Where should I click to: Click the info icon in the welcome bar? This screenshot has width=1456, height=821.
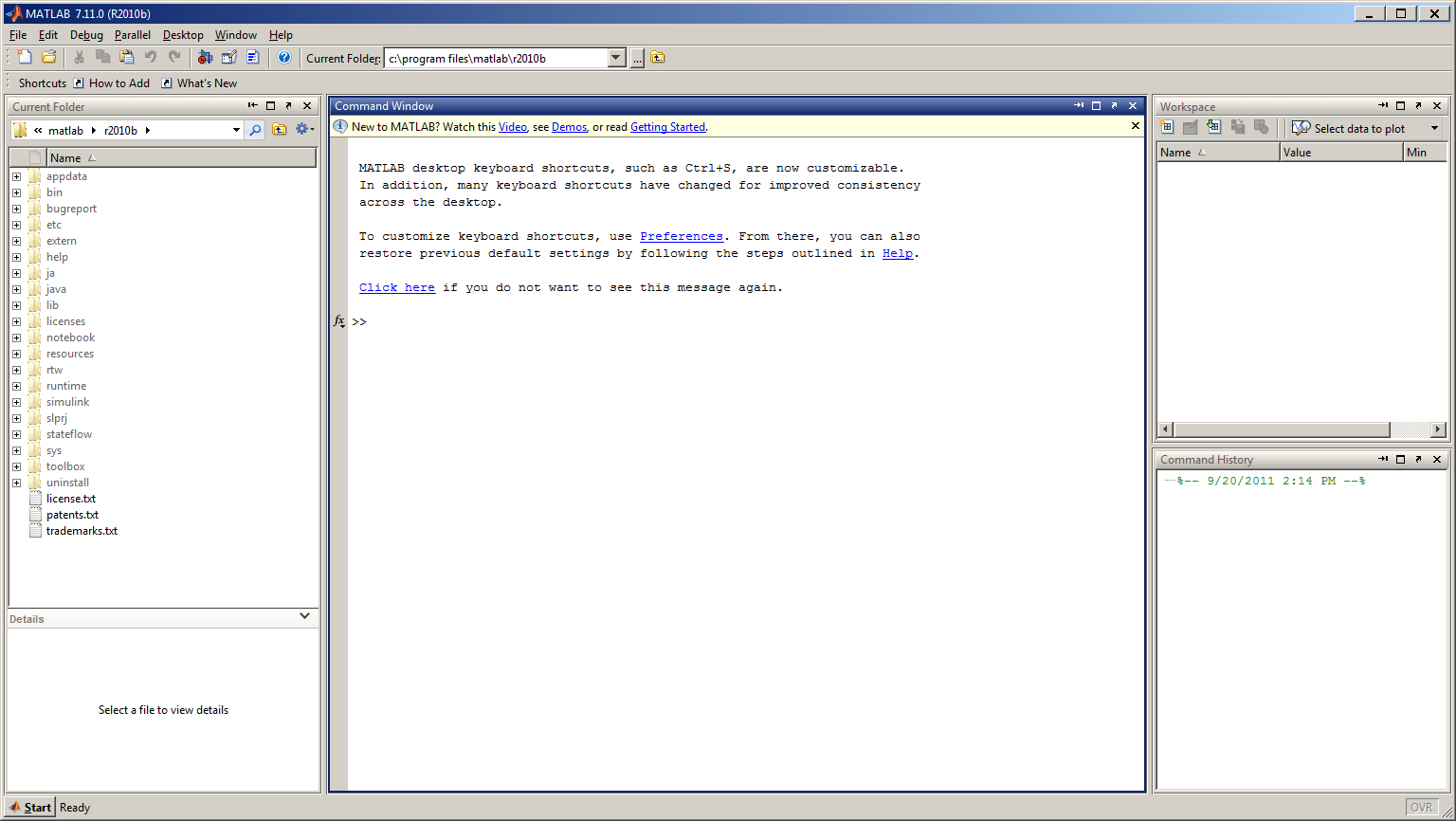[x=340, y=126]
